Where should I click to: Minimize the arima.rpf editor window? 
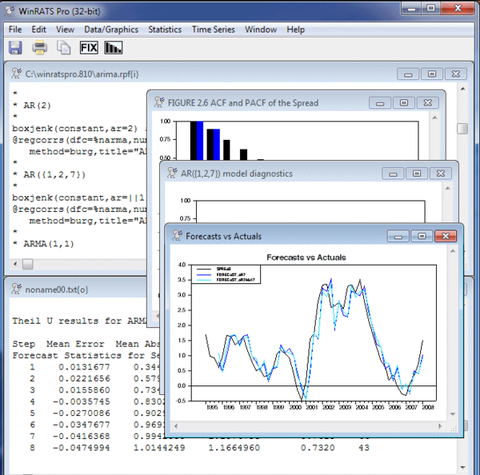coord(408,74)
